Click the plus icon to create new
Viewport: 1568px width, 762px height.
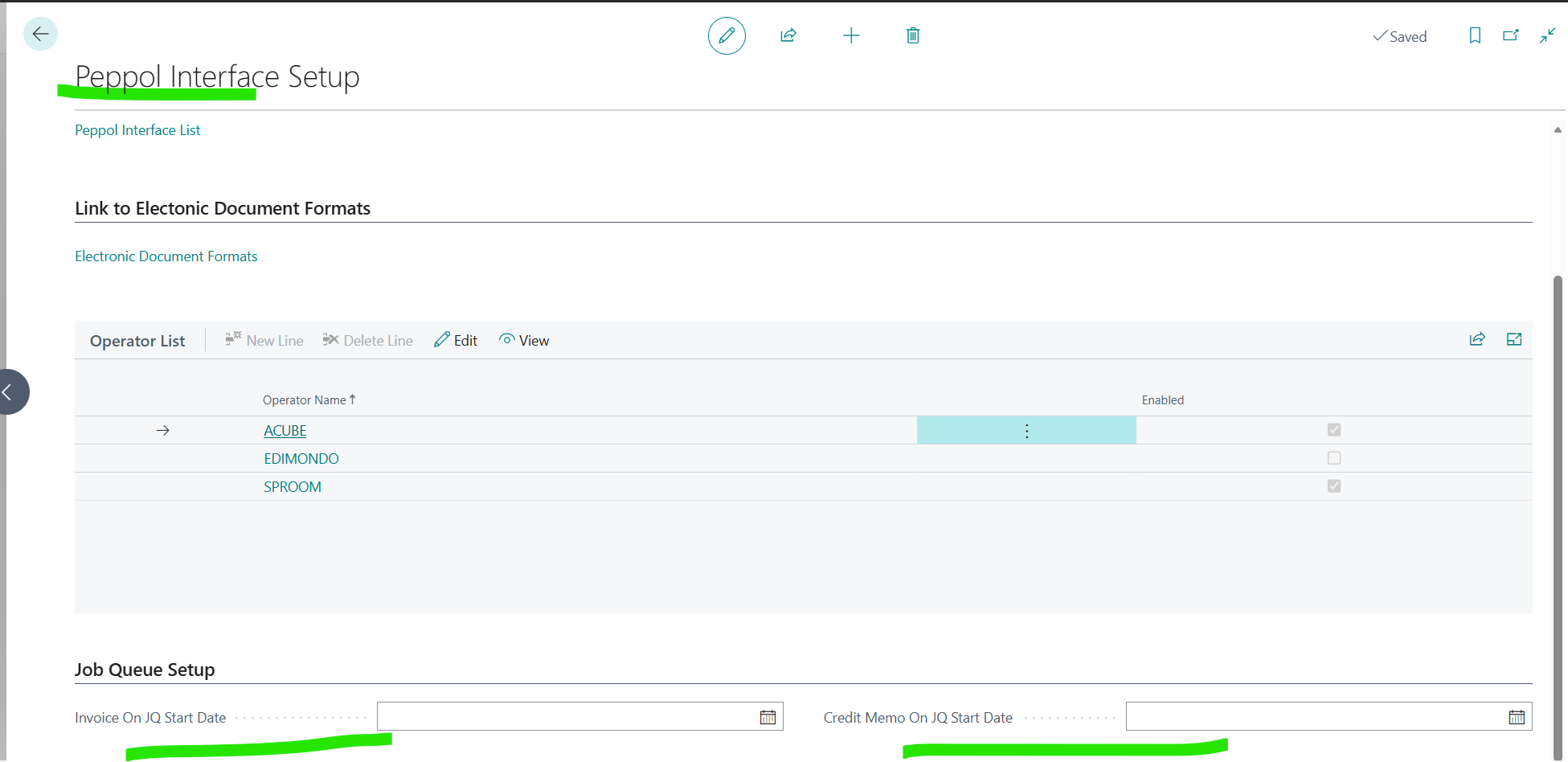click(851, 35)
